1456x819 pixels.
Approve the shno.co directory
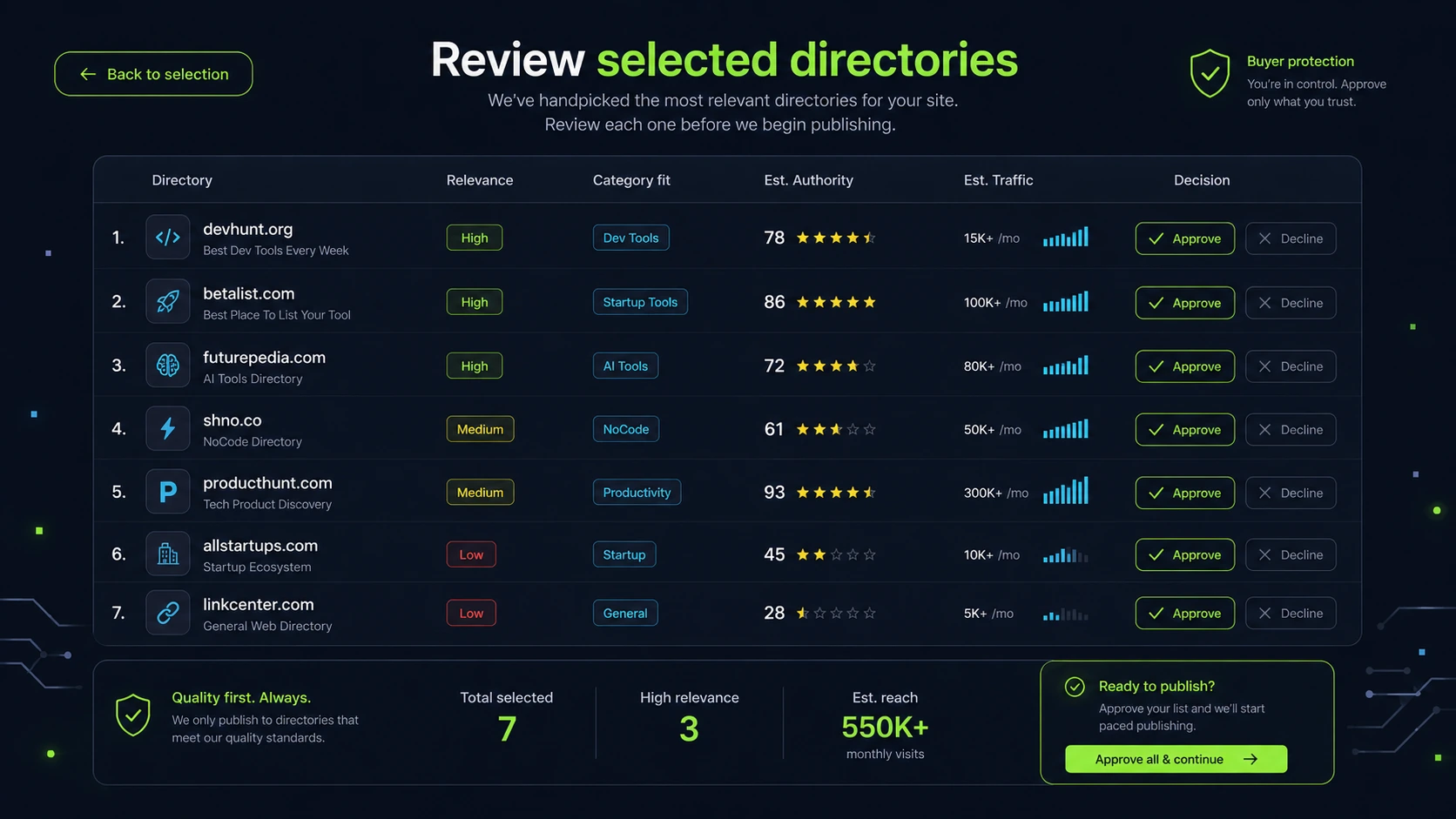coord(1184,430)
